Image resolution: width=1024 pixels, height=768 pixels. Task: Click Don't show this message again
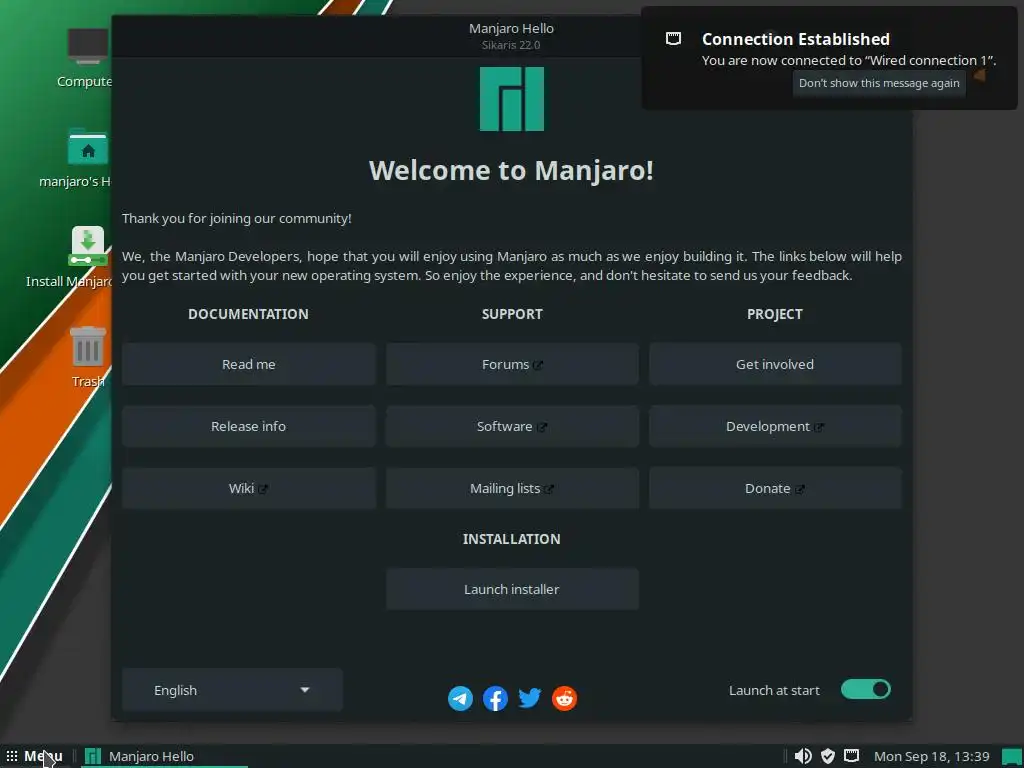coord(879,84)
